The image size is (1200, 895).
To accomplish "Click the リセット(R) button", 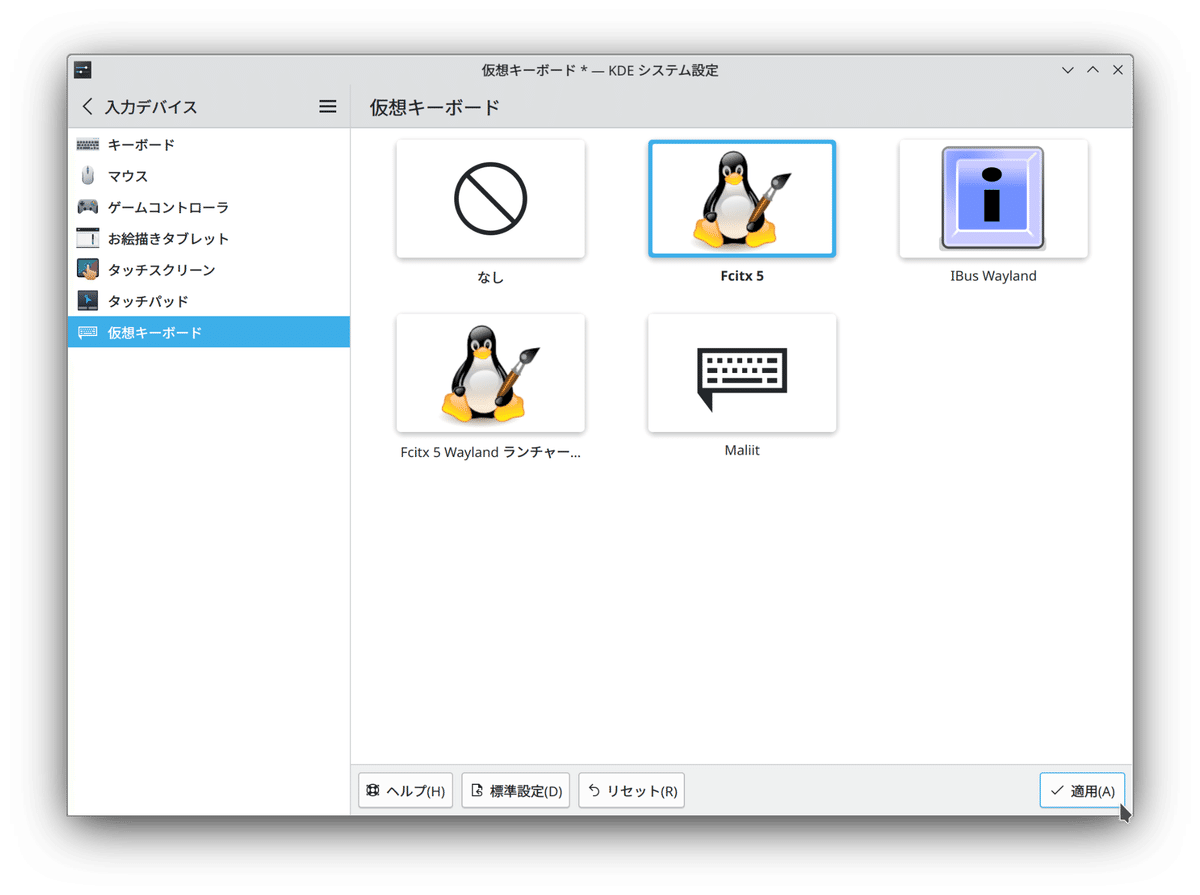I will point(632,790).
